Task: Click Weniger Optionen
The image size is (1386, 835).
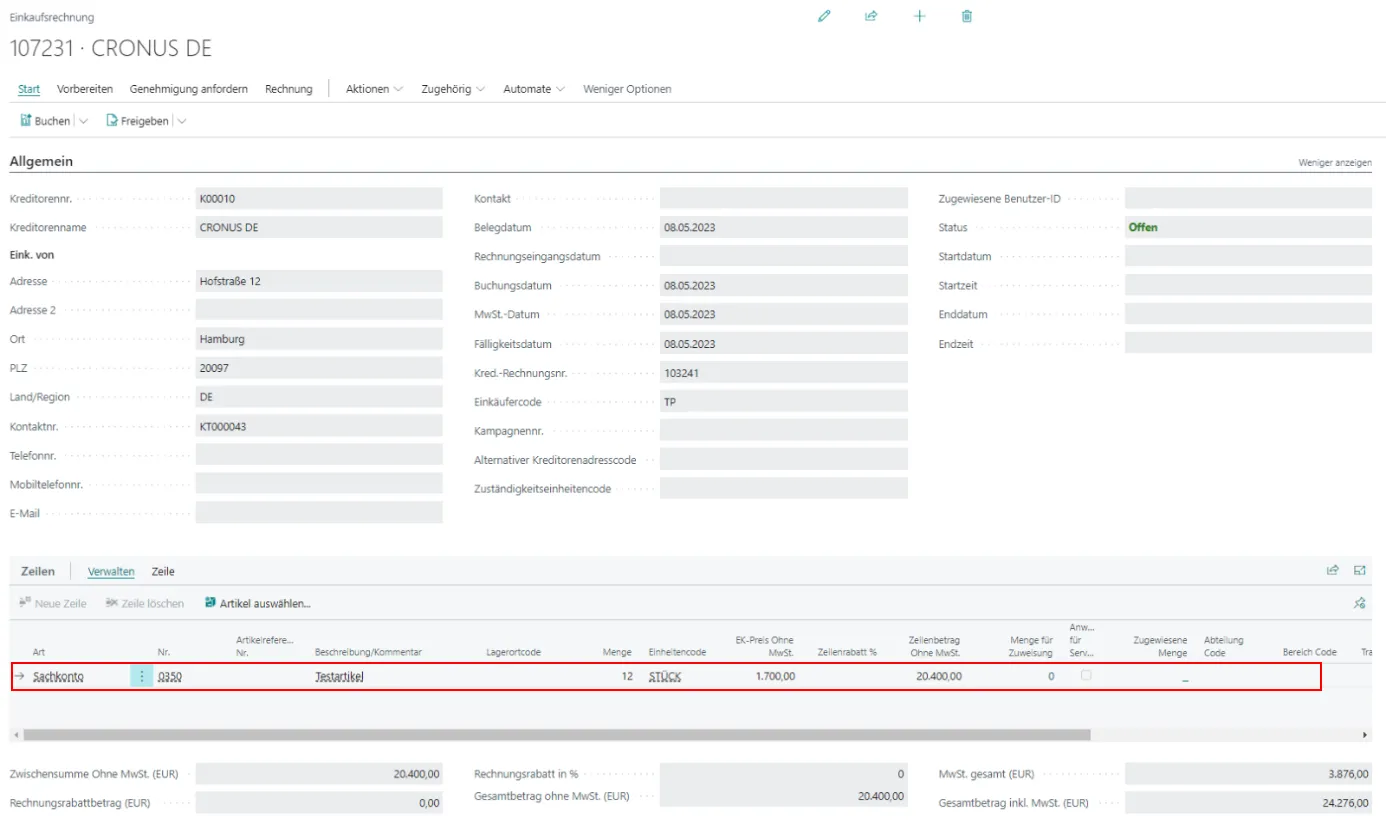Action: [627, 89]
